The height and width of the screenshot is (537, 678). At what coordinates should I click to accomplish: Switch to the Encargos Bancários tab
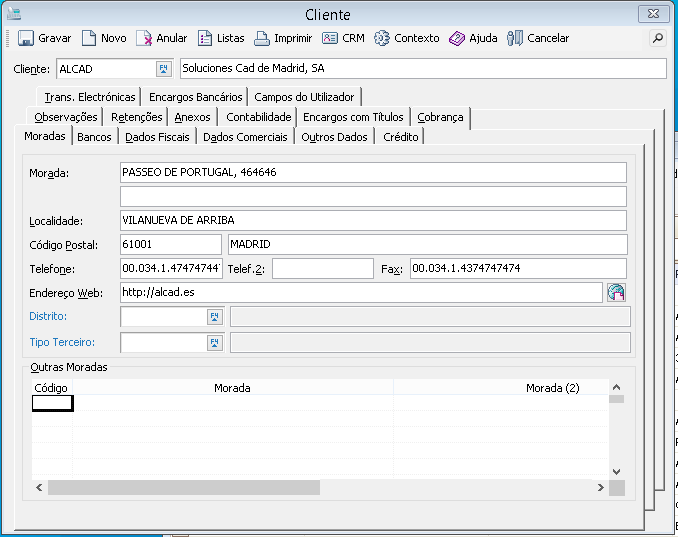coord(195,97)
